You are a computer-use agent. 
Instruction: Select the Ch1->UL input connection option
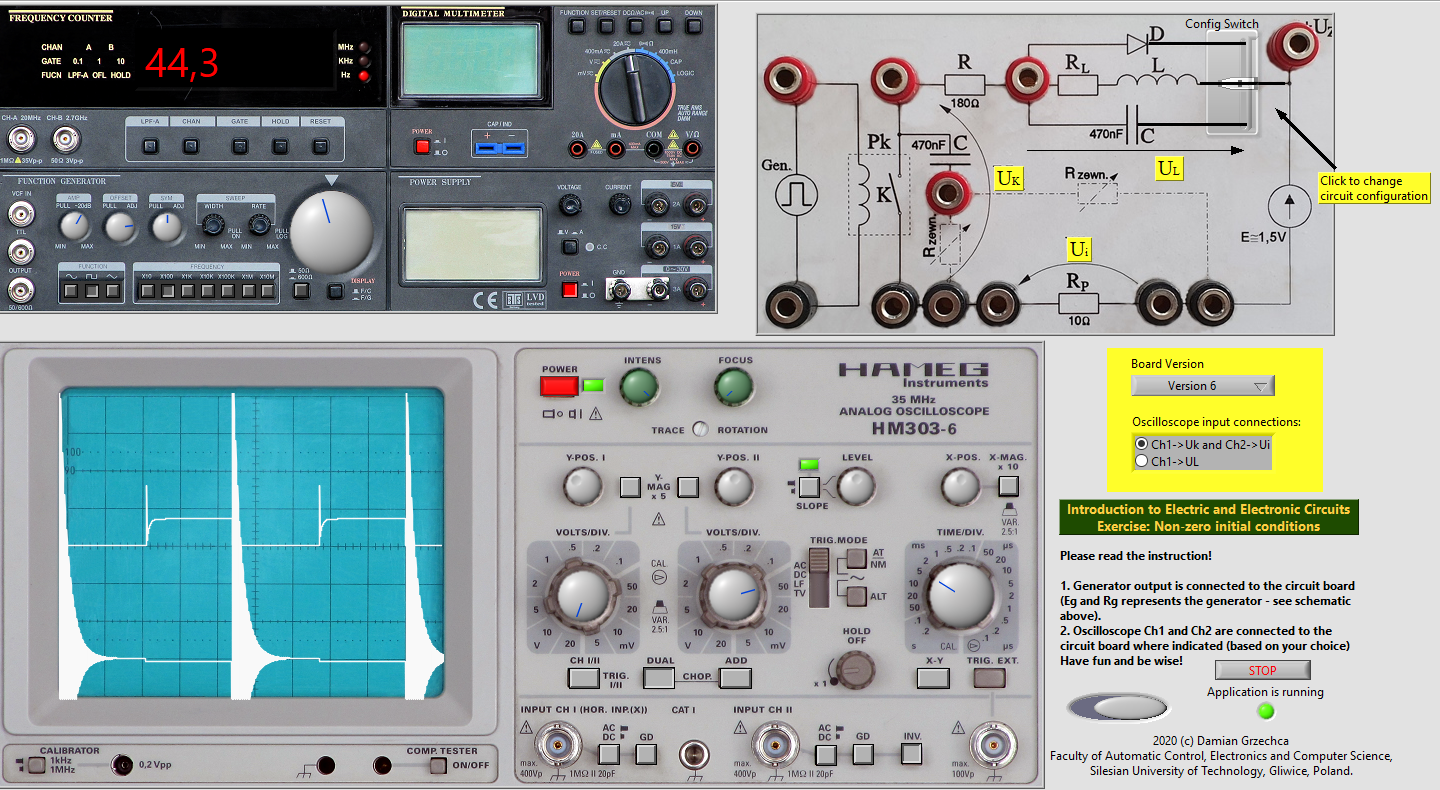1141,461
